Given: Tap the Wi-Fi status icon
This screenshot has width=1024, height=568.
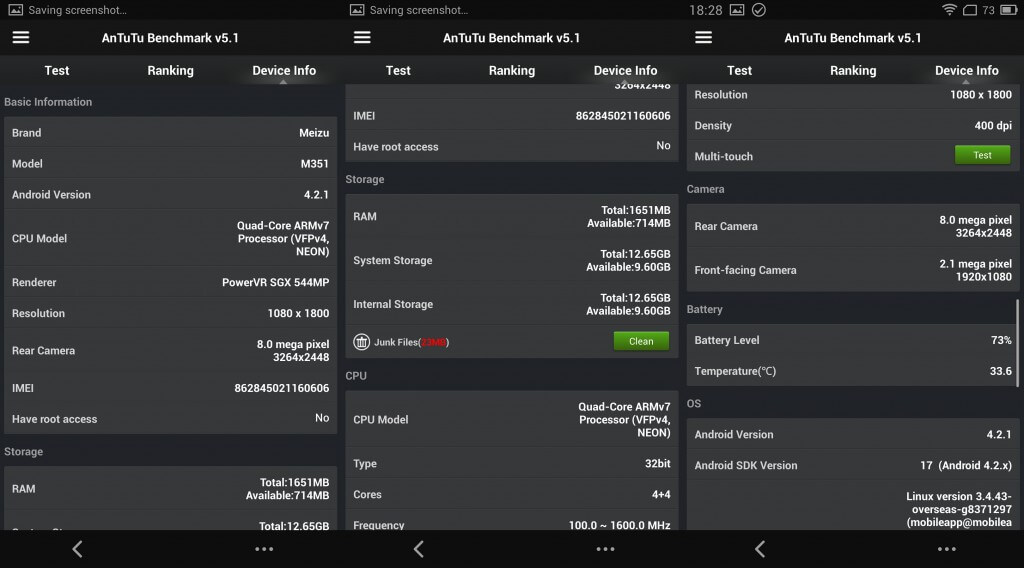Looking at the screenshot, I should 949,10.
